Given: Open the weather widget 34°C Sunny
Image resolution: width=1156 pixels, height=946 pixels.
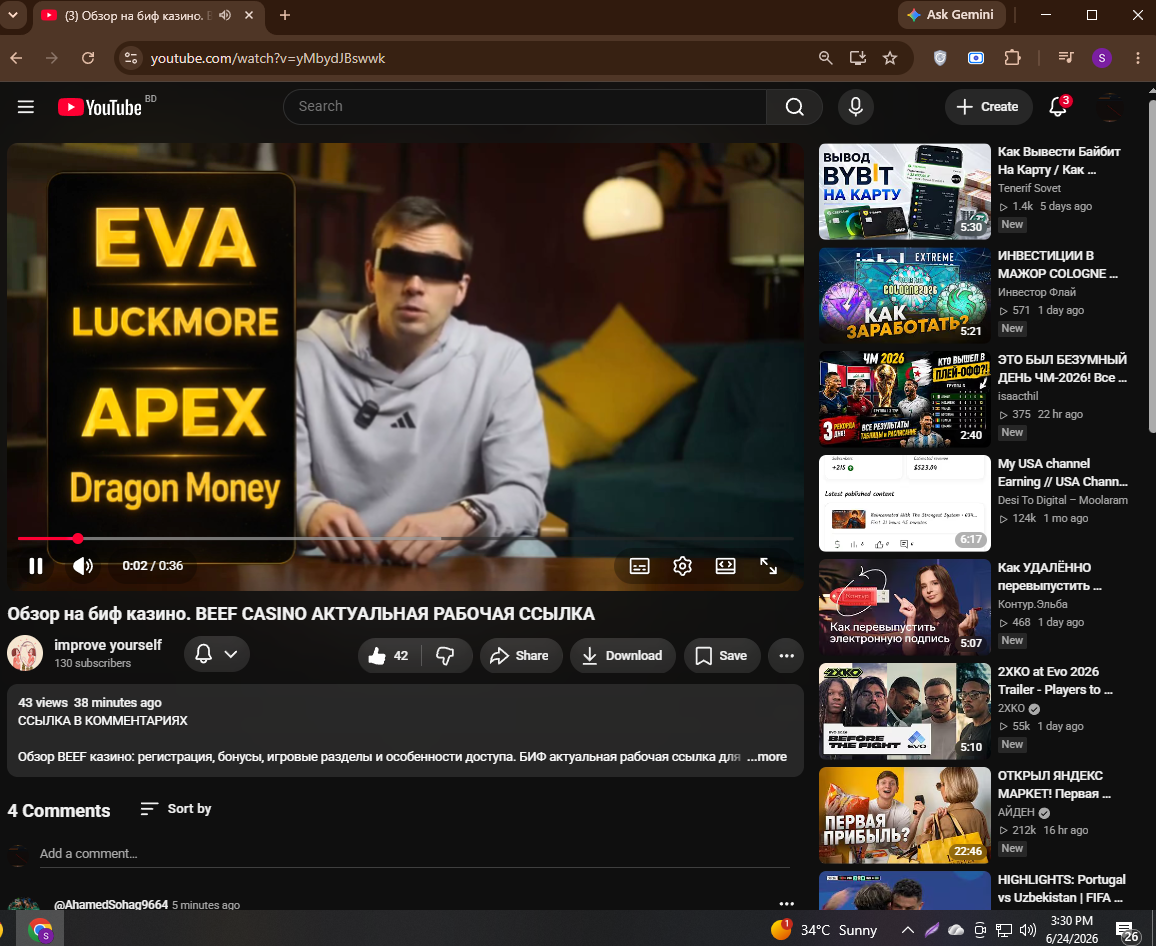Looking at the screenshot, I should pos(824,930).
